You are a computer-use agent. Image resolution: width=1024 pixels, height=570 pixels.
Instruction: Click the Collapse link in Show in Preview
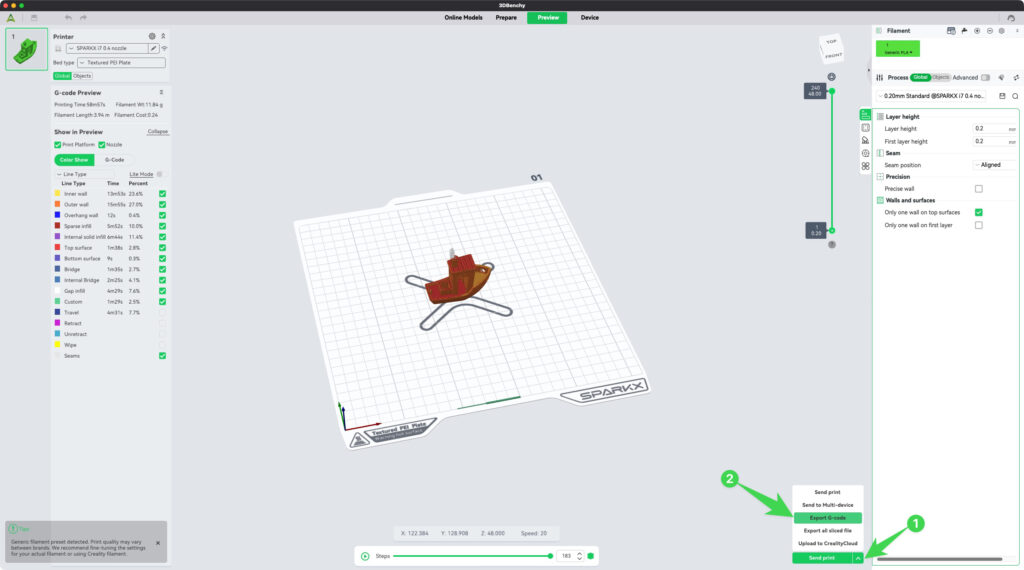click(x=157, y=132)
